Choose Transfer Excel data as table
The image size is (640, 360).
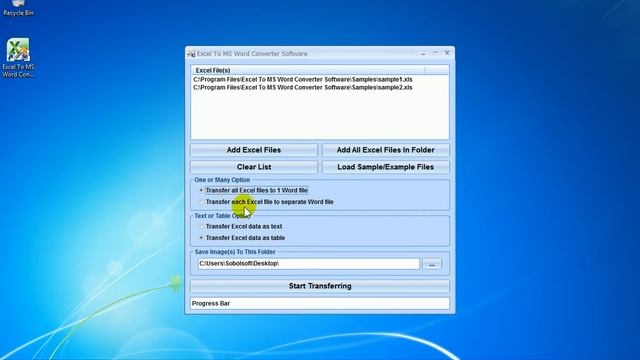(x=242, y=238)
